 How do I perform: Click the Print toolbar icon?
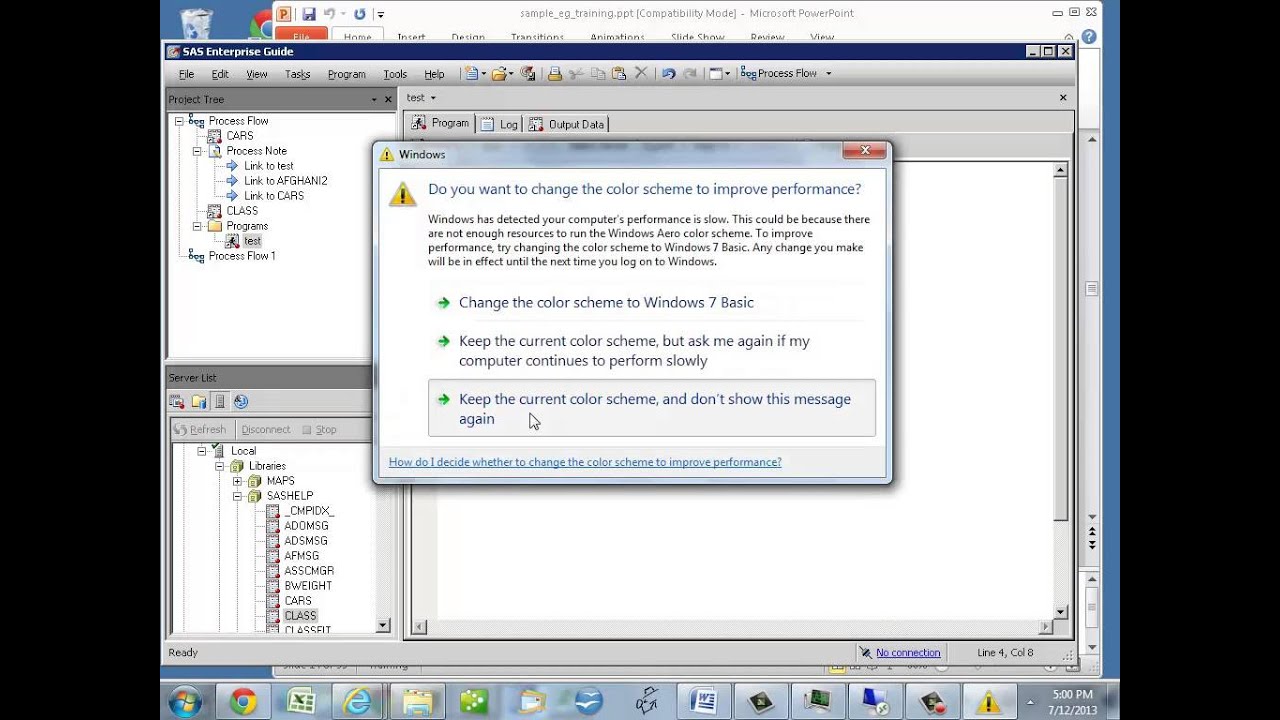click(x=555, y=74)
